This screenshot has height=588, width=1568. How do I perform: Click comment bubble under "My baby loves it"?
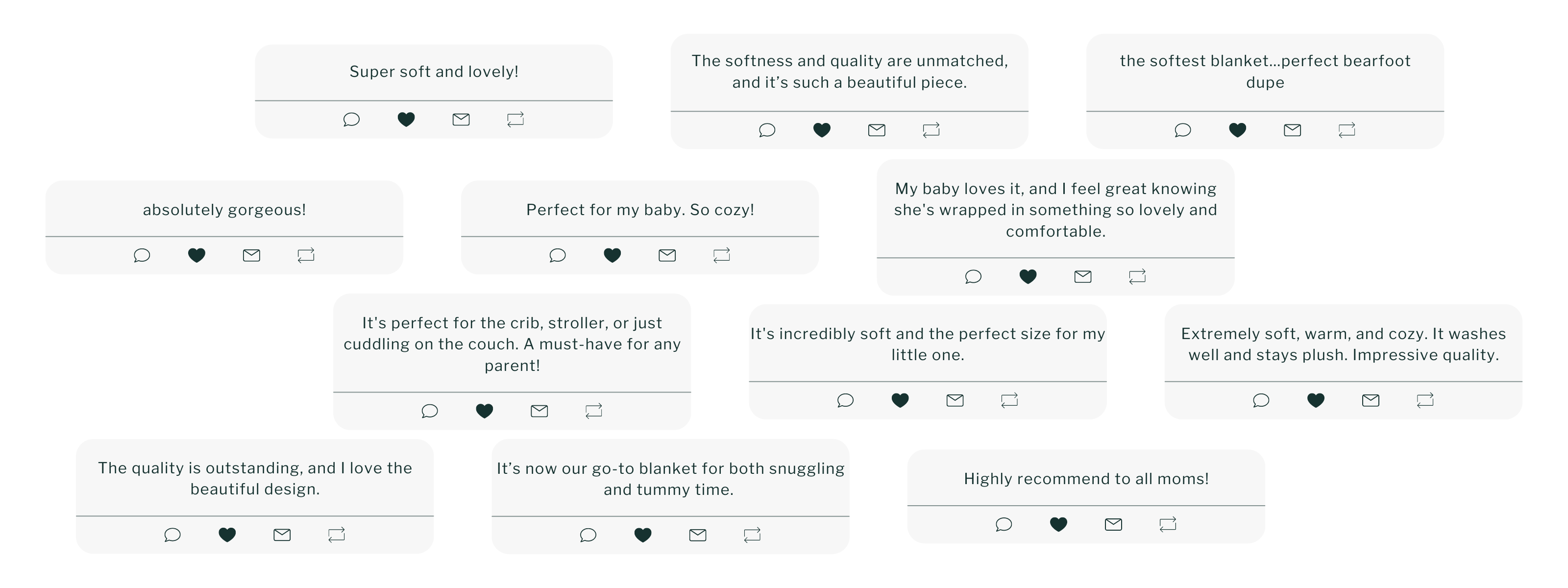973,276
